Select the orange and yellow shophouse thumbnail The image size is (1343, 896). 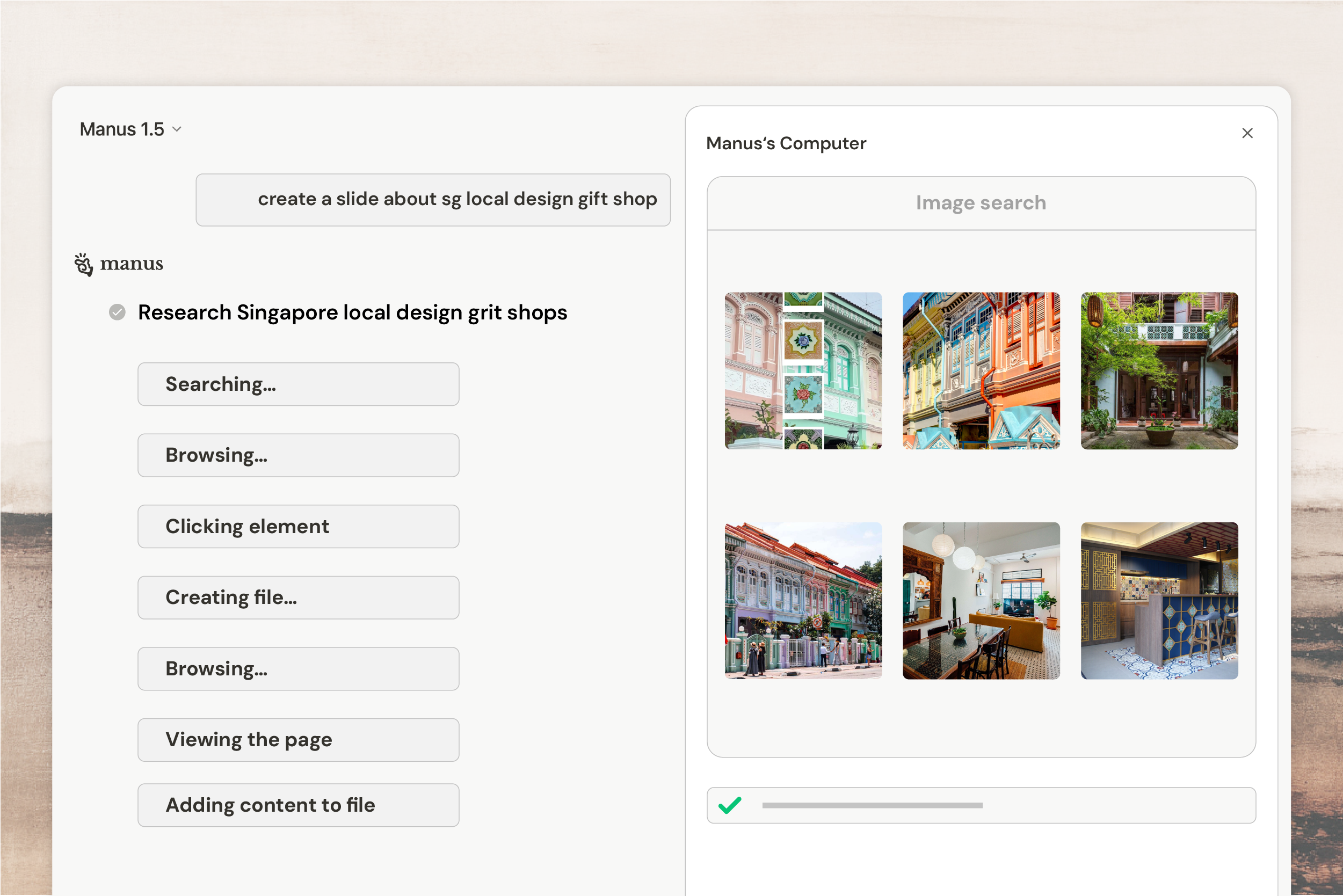(981, 371)
